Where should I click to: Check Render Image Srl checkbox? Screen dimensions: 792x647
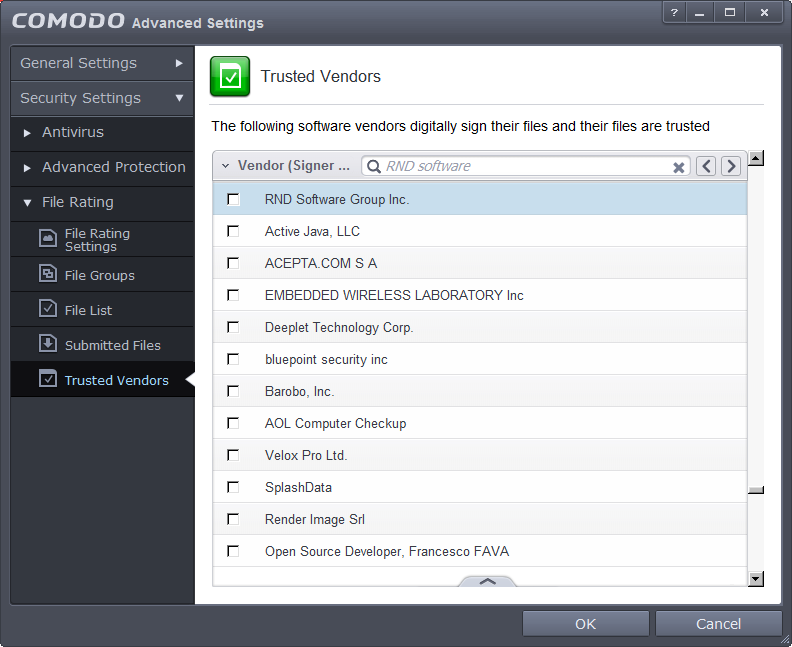pos(233,519)
